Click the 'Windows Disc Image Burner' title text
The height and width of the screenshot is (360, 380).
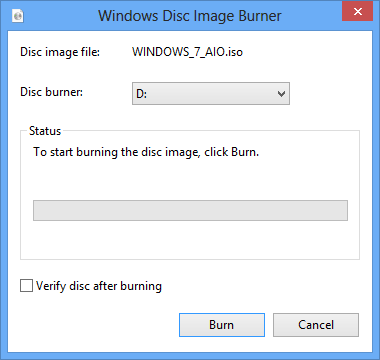point(190,16)
